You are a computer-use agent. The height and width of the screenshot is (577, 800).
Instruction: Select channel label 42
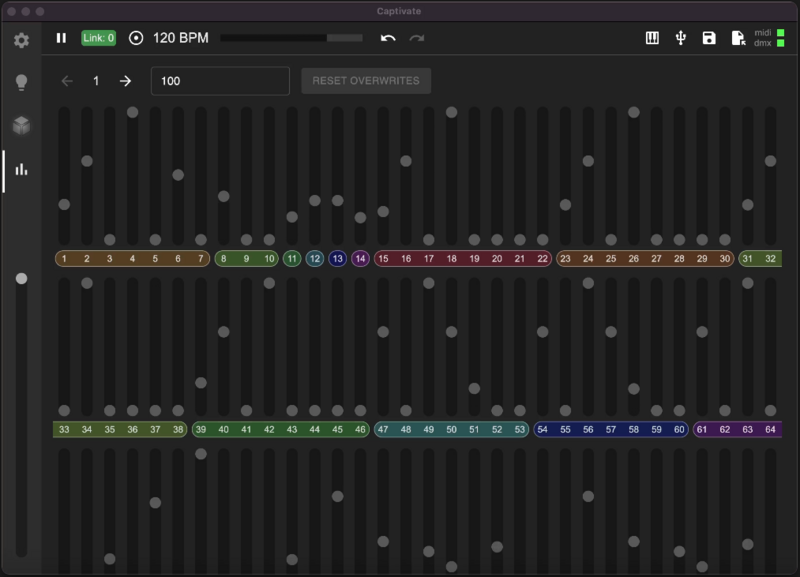coord(269,430)
